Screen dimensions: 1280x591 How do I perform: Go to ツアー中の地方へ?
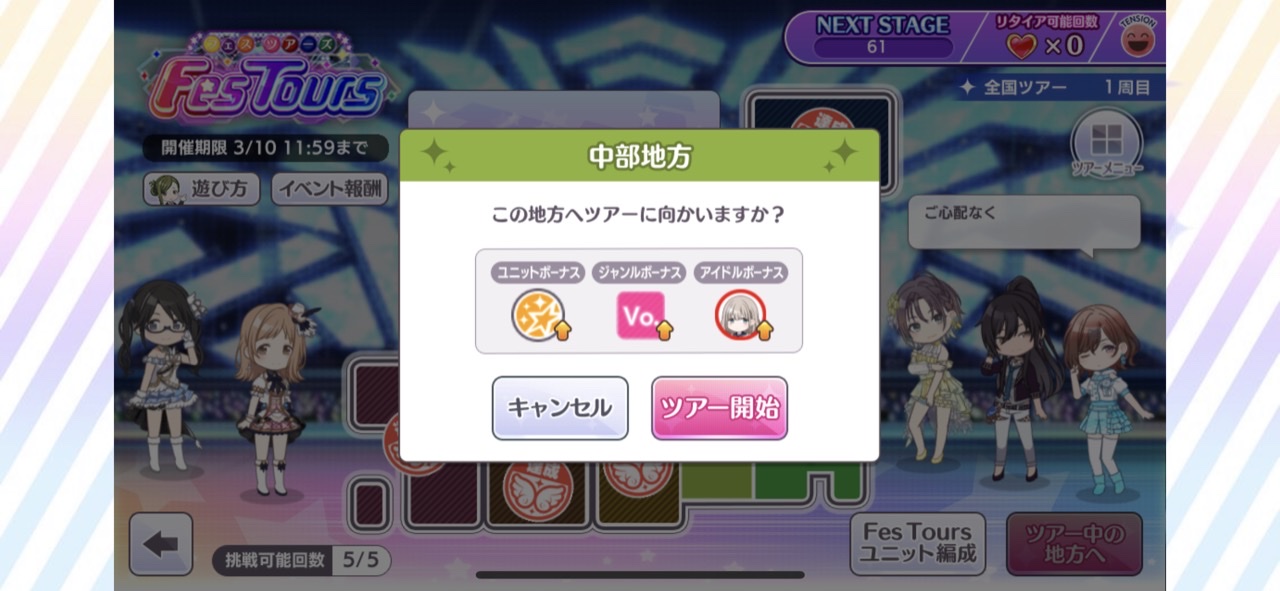pyautogui.click(x=1074, y=544)
